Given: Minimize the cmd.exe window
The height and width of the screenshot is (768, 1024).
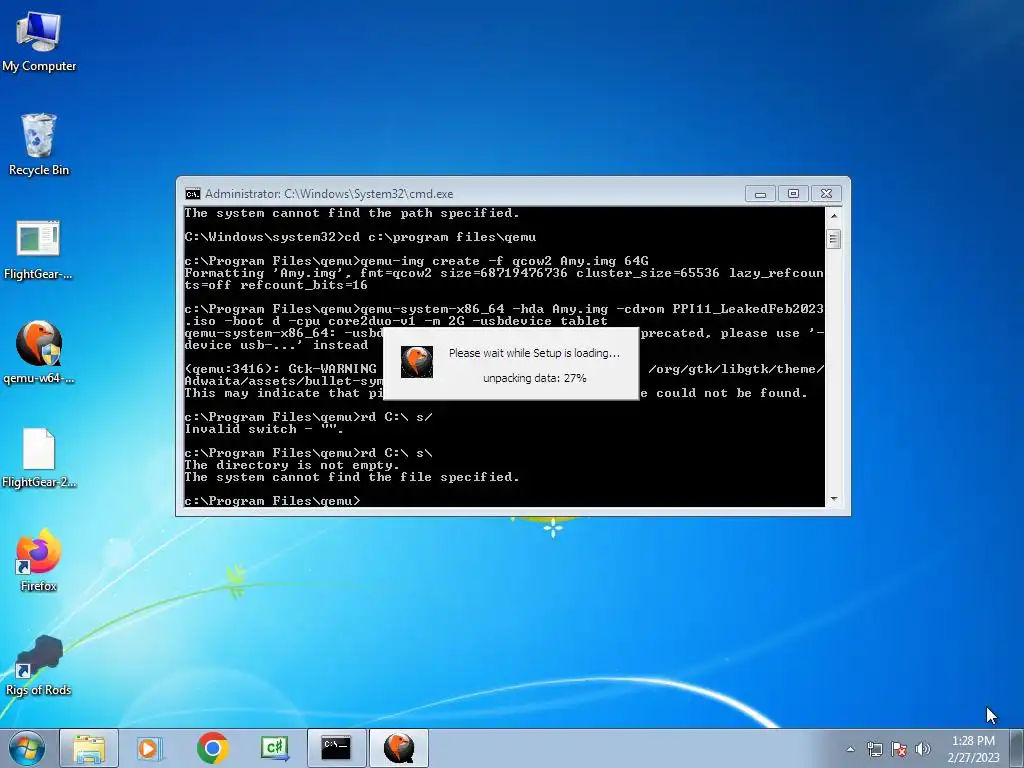Looking at the screenshot, I should tap(760, 194).
